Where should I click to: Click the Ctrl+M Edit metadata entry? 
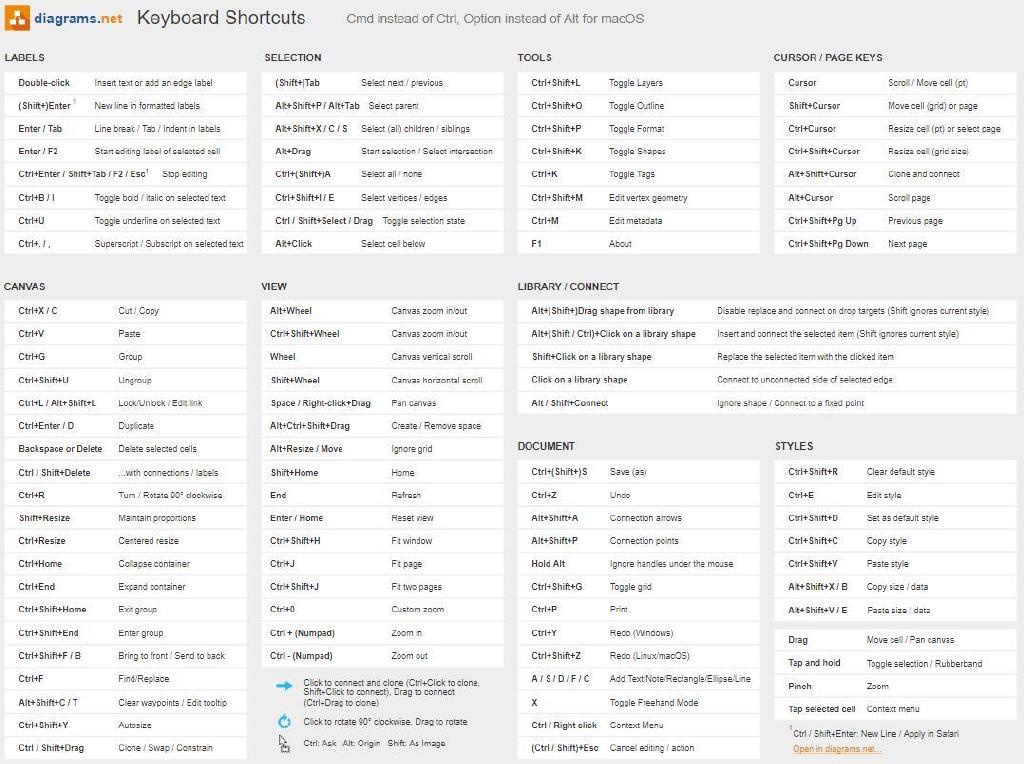[635, 221]
